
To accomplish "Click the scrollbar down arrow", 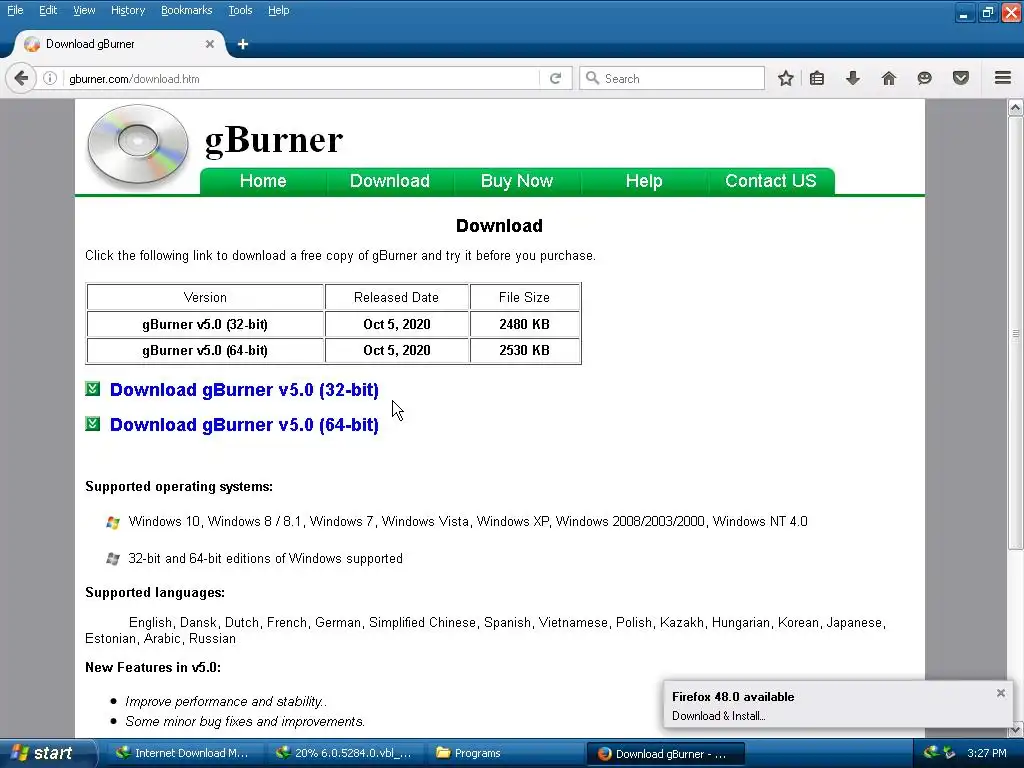I will 1016,729.
